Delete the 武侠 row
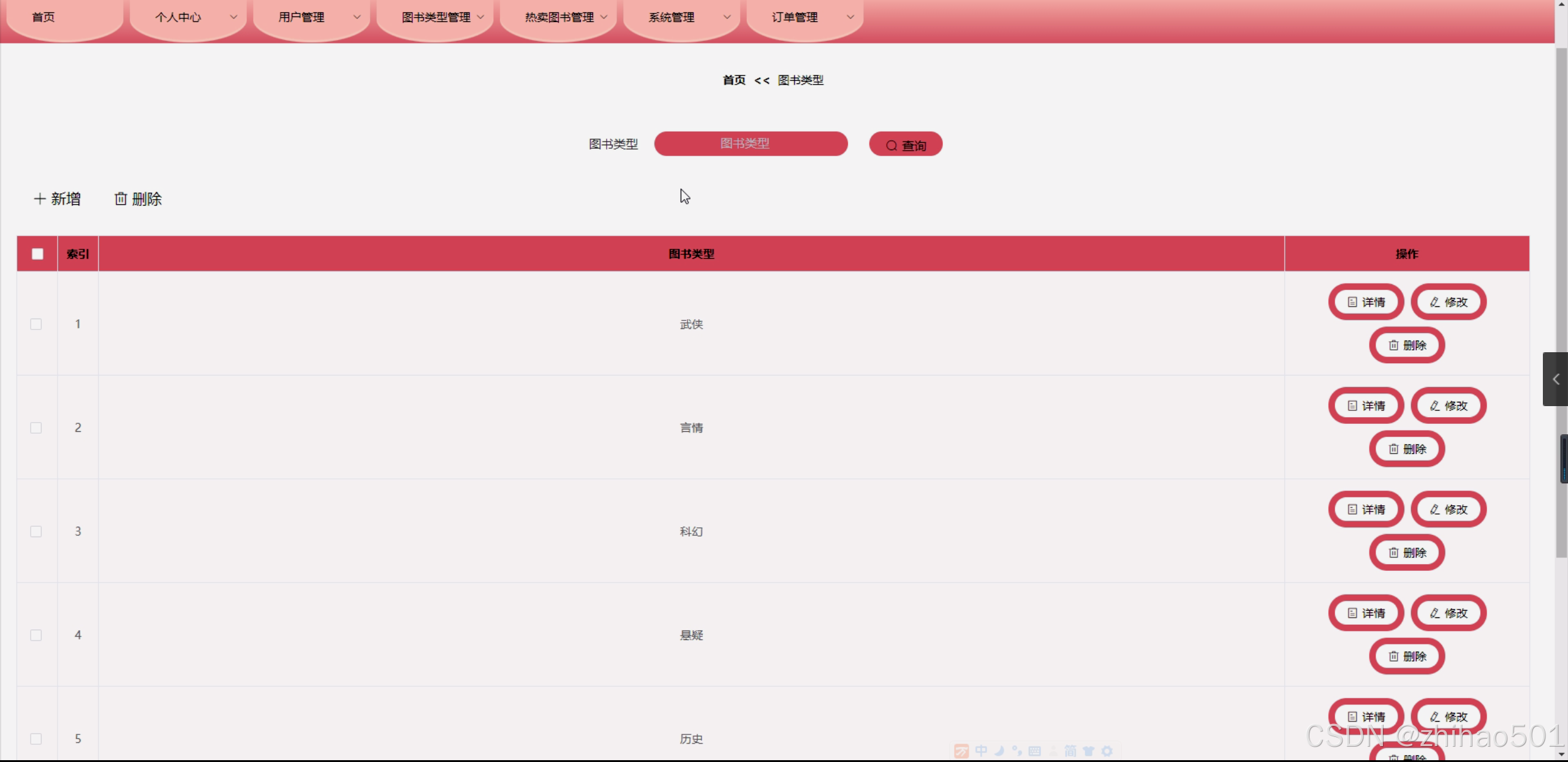1568x762 pixels. pyautogui.click(x=1407, y=345)
